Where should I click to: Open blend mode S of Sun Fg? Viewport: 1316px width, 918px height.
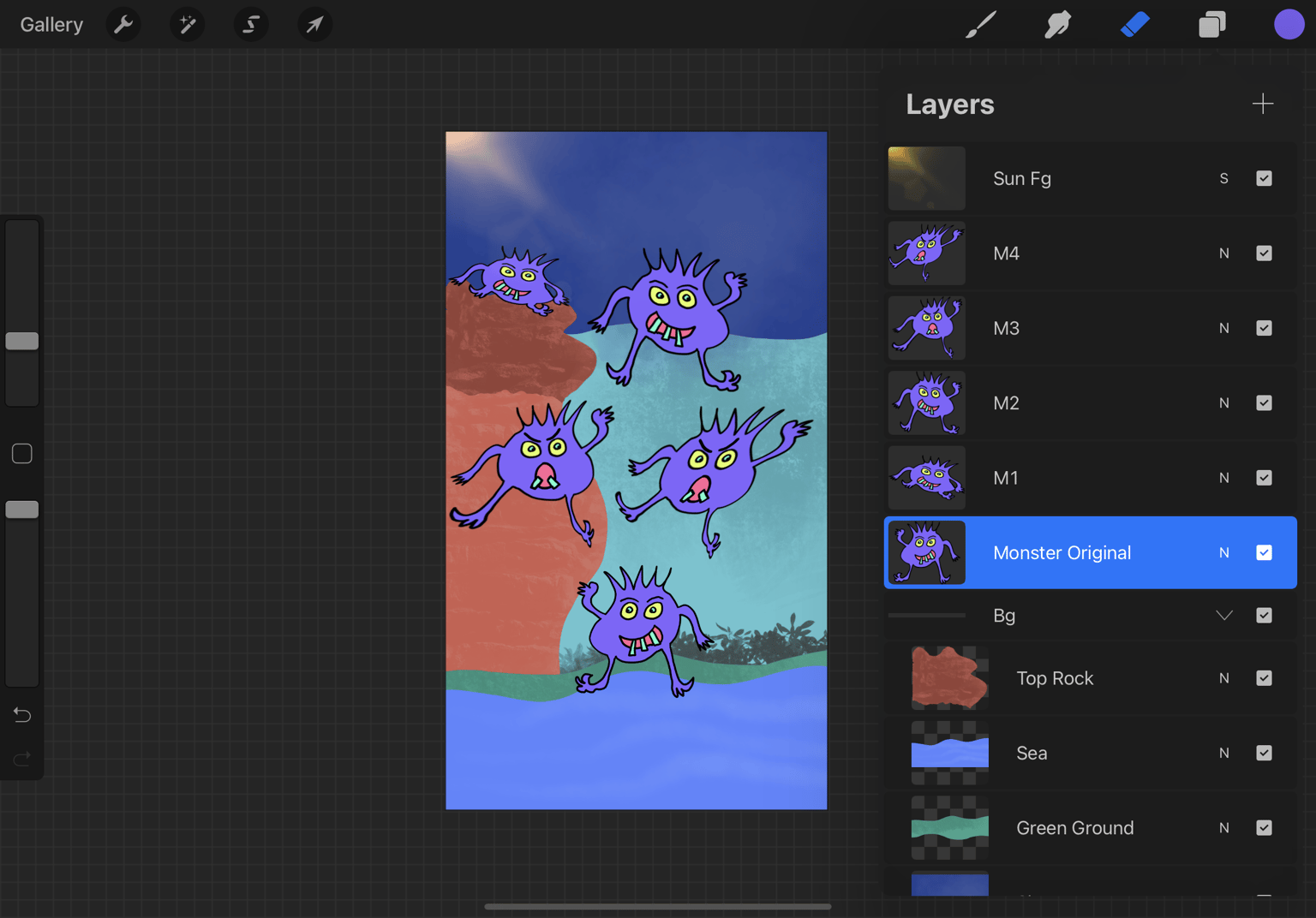[x=1224, y=178]
